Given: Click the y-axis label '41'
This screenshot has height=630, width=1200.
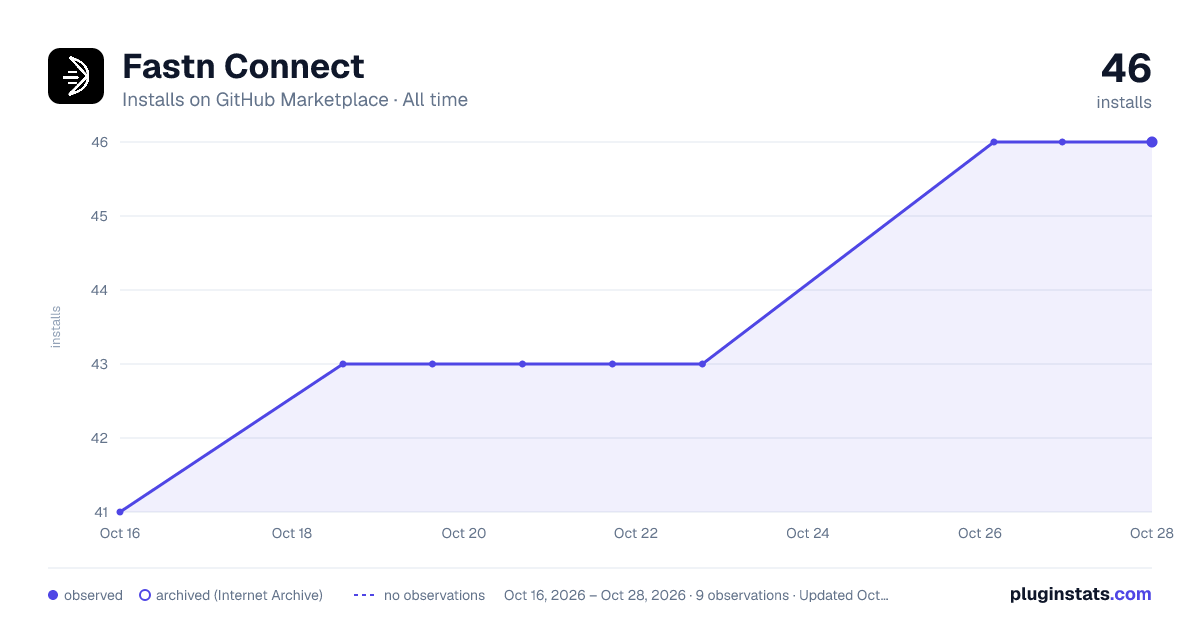Looking at the screenshot, I should point(101,512).
